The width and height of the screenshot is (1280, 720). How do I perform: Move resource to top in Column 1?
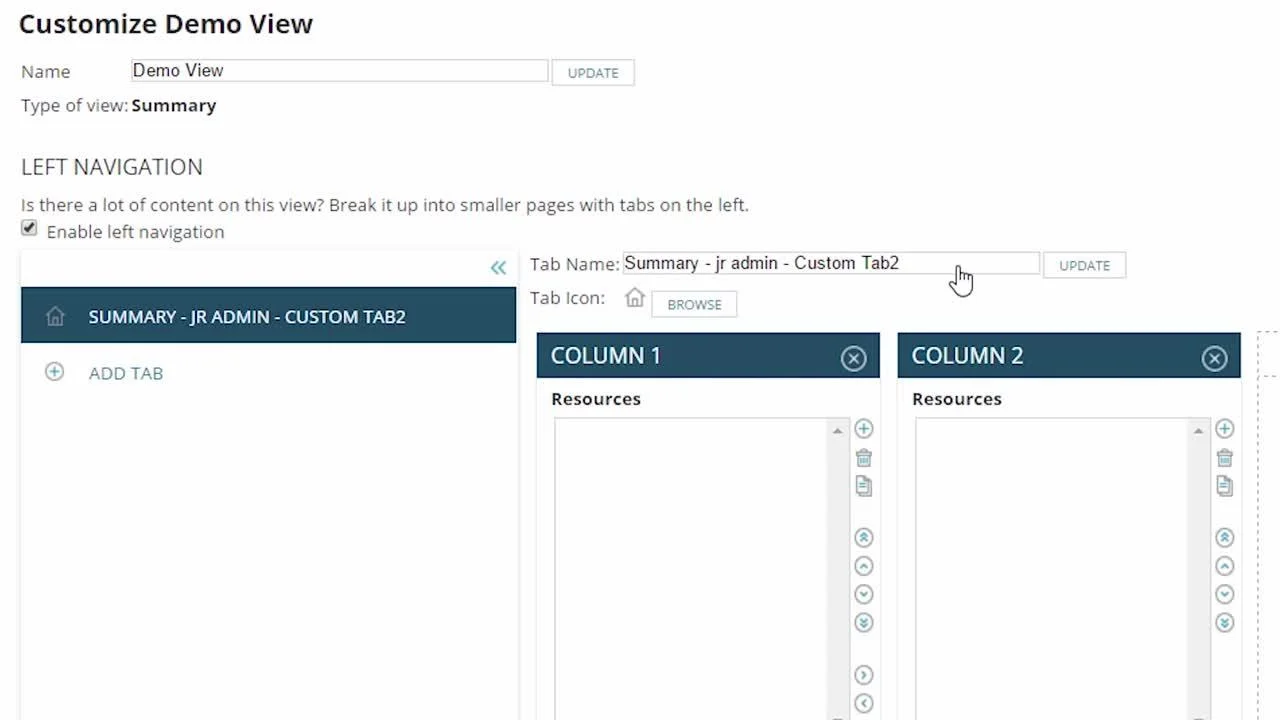(x=864, y=537)
